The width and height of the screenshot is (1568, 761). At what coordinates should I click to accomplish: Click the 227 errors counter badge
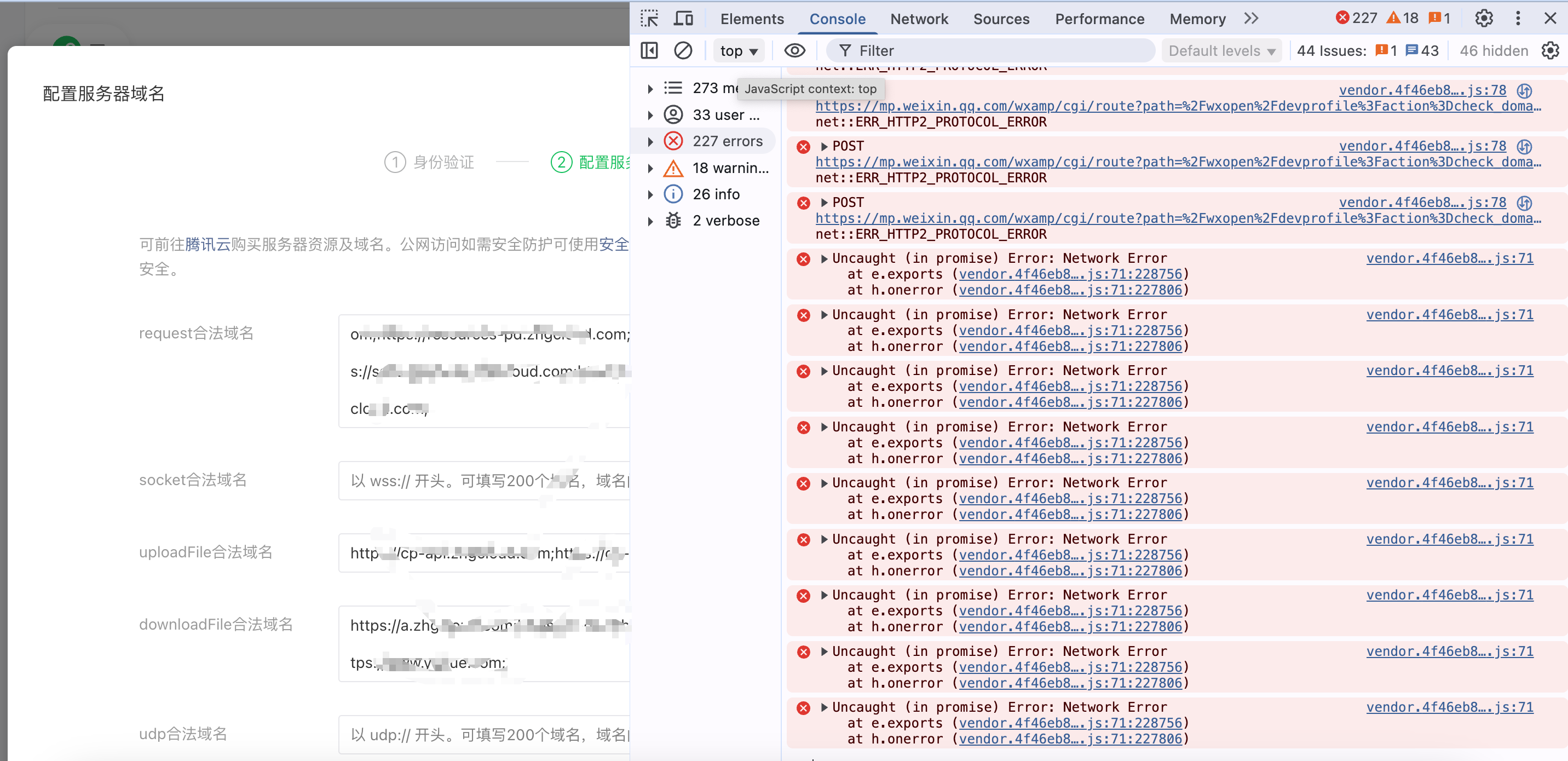(x=1356, y=19)
